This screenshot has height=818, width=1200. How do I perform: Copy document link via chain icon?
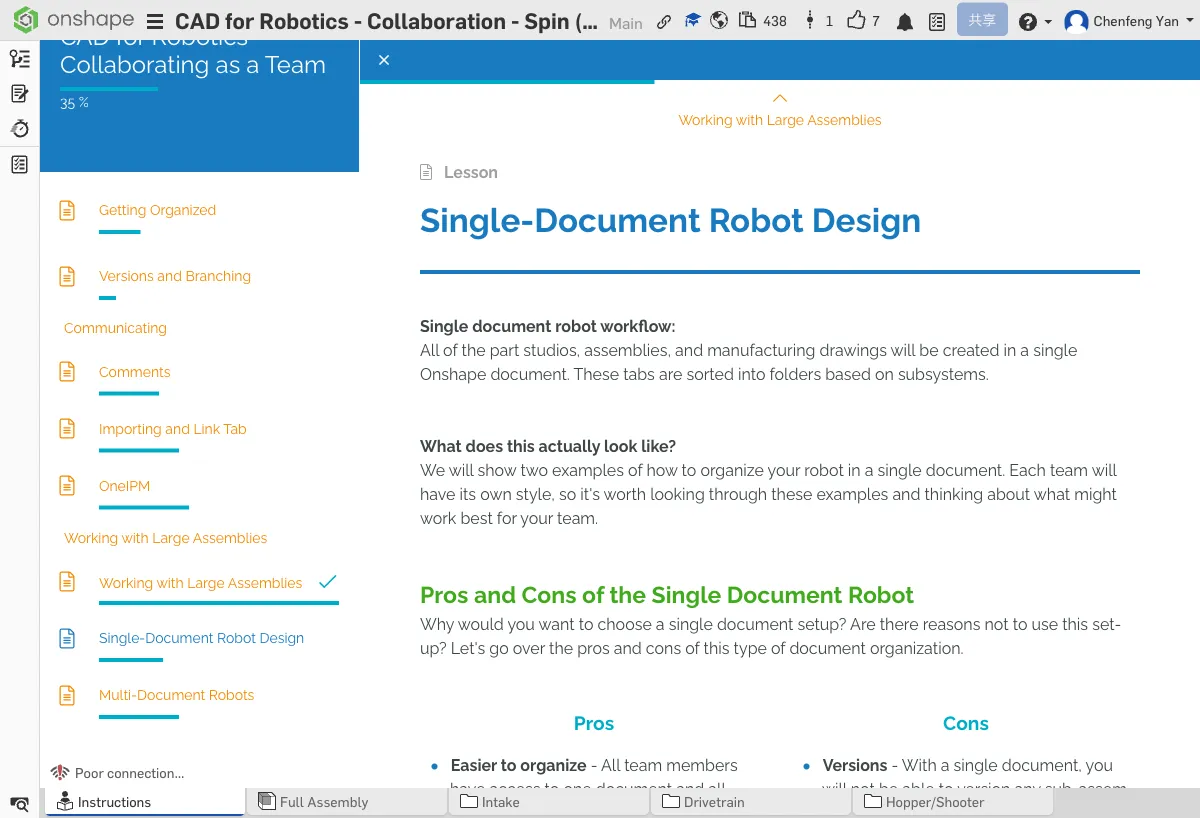point(664,21)
